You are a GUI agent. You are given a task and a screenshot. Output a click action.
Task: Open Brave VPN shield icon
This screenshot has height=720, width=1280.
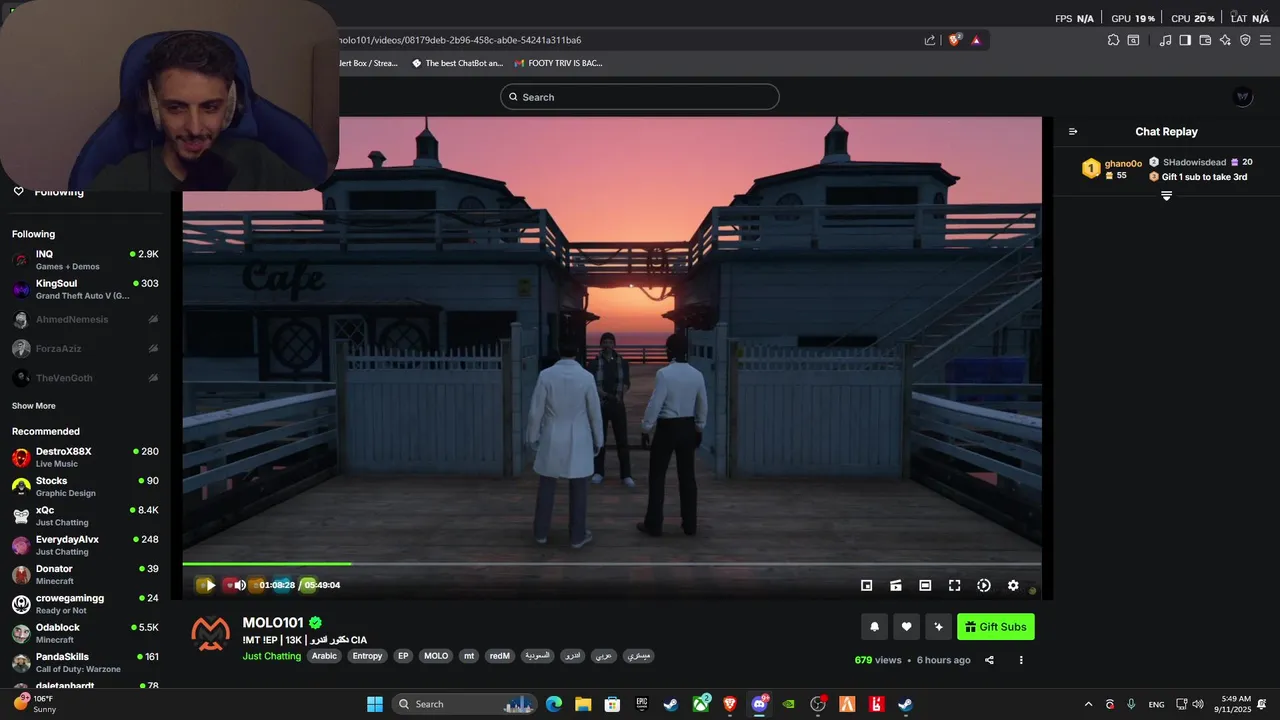pyautogui.click(x=1245, y=40)
